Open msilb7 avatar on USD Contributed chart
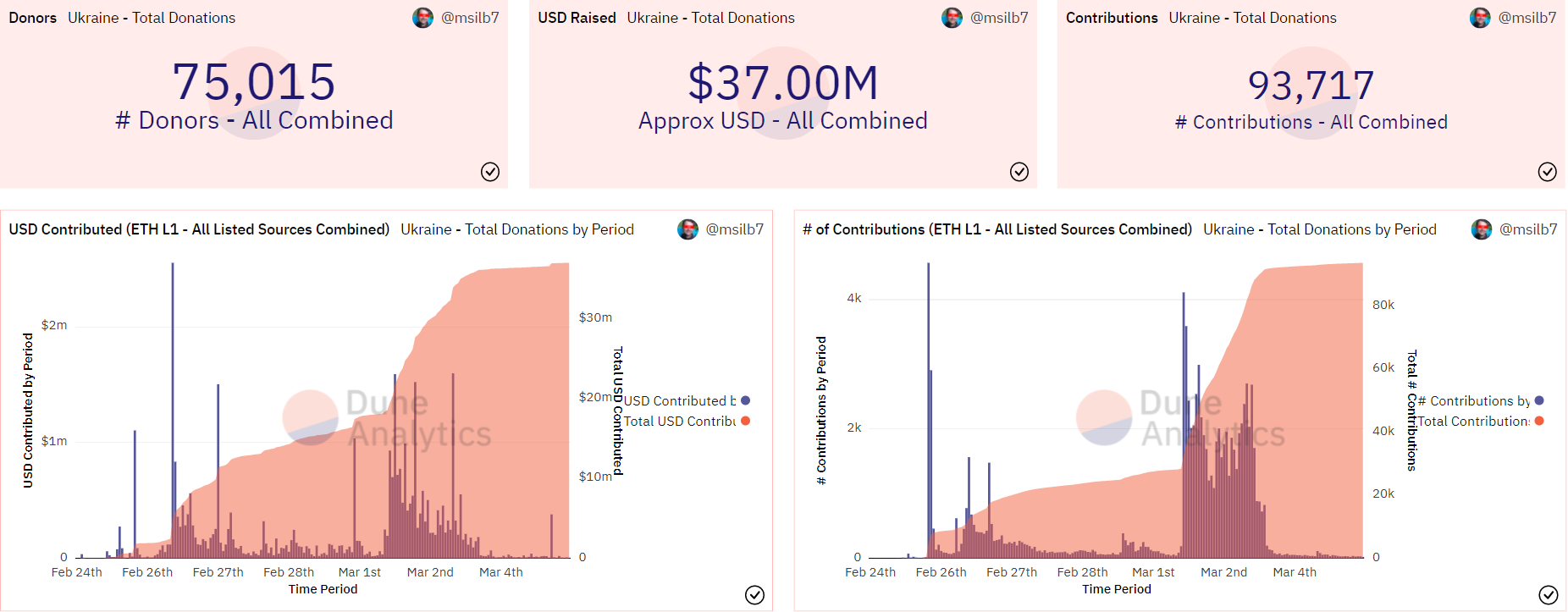Viewport: 1568px width, 612px height. point(687,229)
